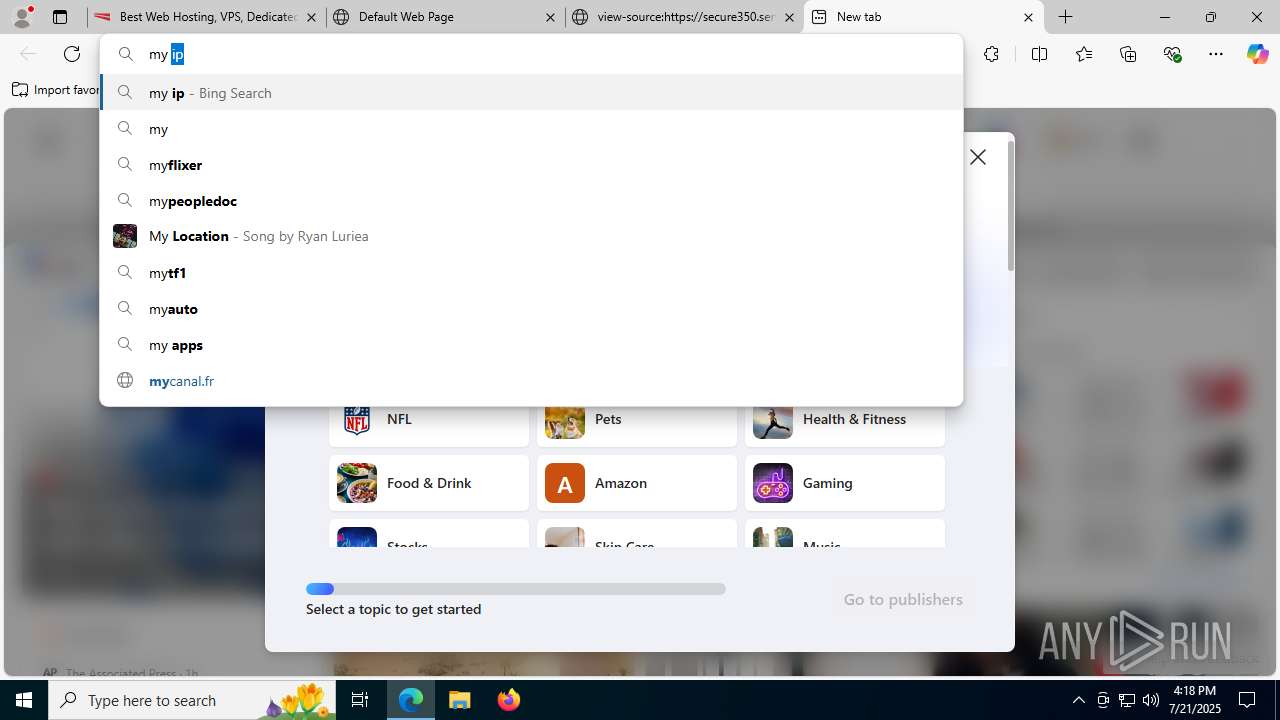The image size is (1280, 720).
Task: Close the Best Web Hosting tab
Action: pyautogui.click(x=312, y=17)
